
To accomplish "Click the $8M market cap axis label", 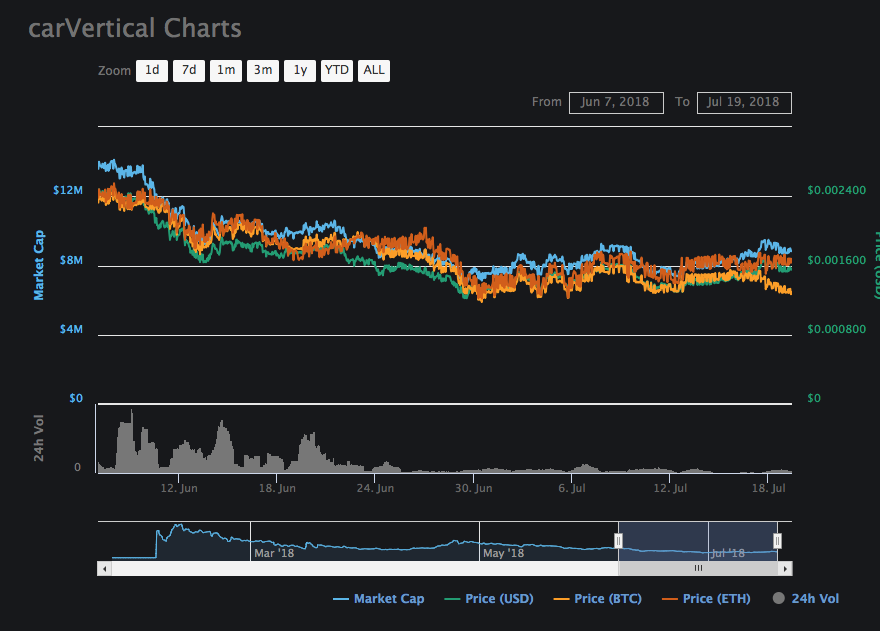I will pyautogui.click(x=71, y=260).
